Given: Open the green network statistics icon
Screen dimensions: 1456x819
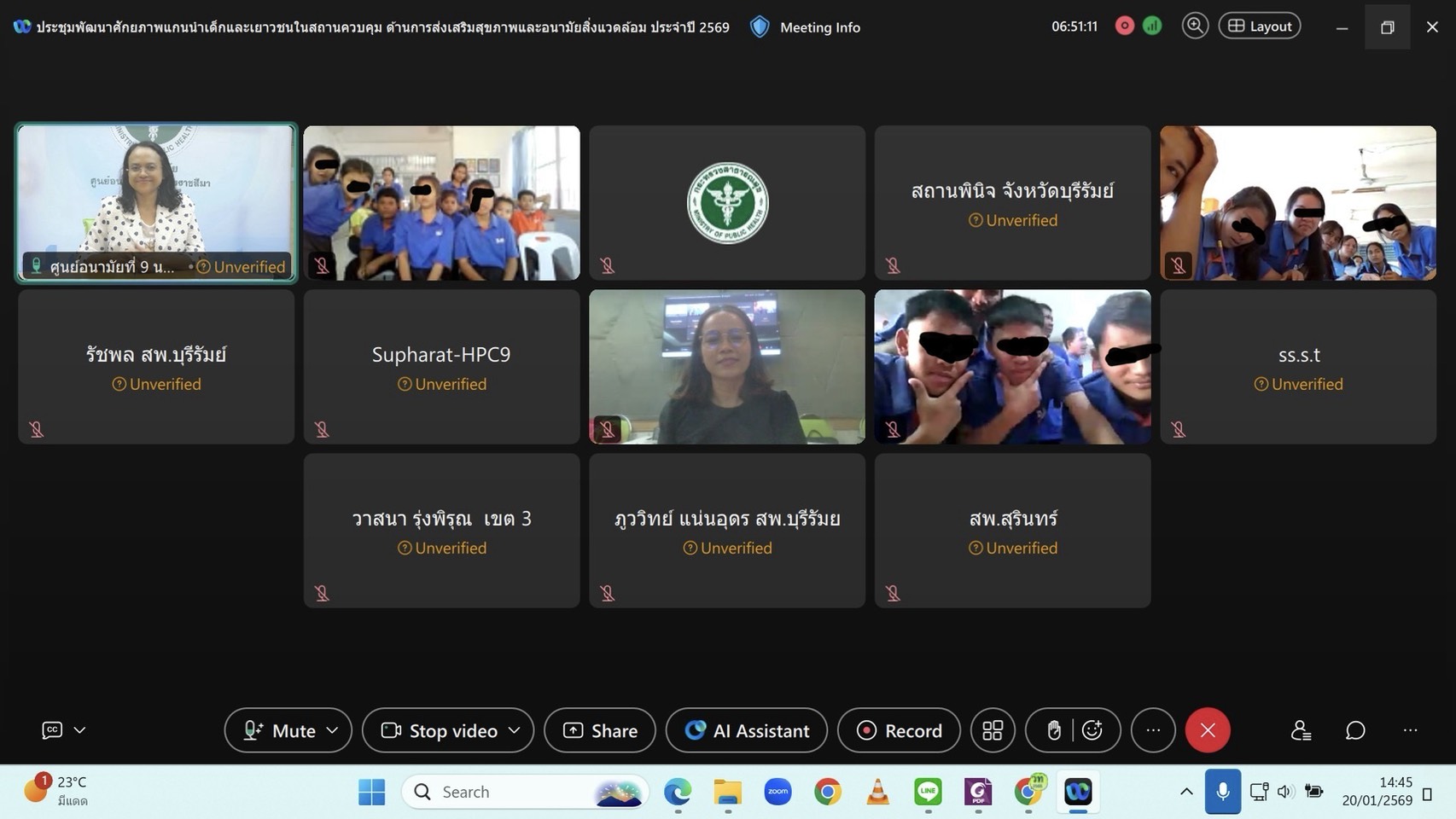Looking at the screenshot, I should 1152,26.
